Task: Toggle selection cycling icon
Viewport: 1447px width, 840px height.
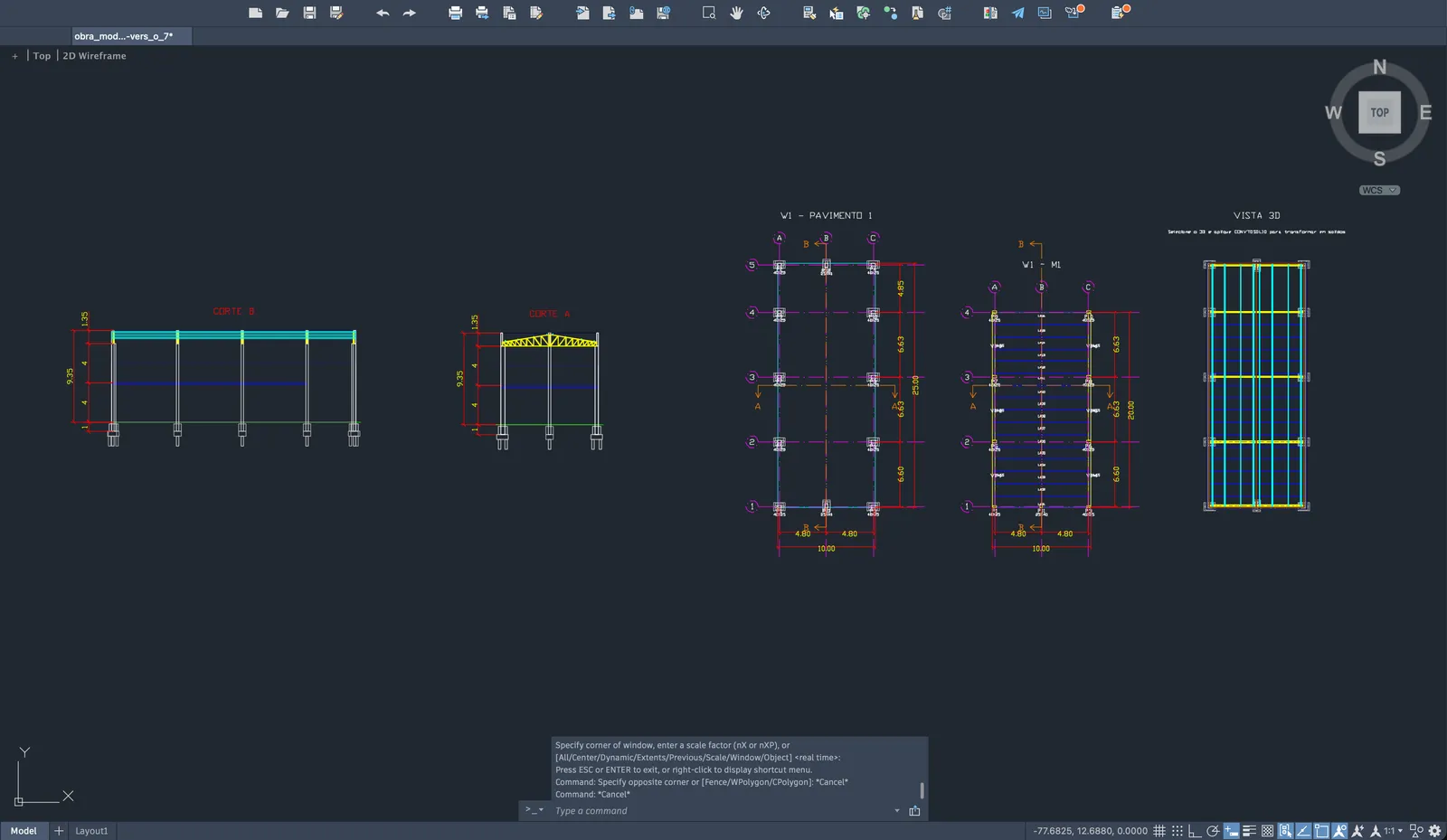Action: coord(1285,831)
